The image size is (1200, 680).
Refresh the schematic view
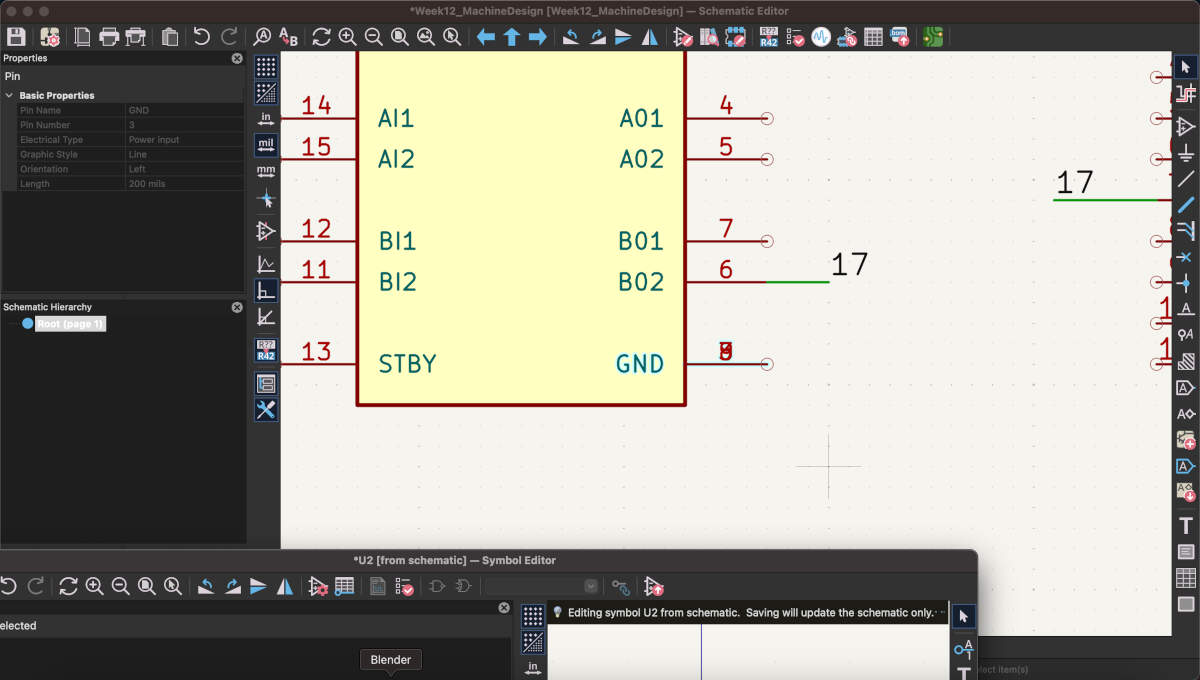321,37
